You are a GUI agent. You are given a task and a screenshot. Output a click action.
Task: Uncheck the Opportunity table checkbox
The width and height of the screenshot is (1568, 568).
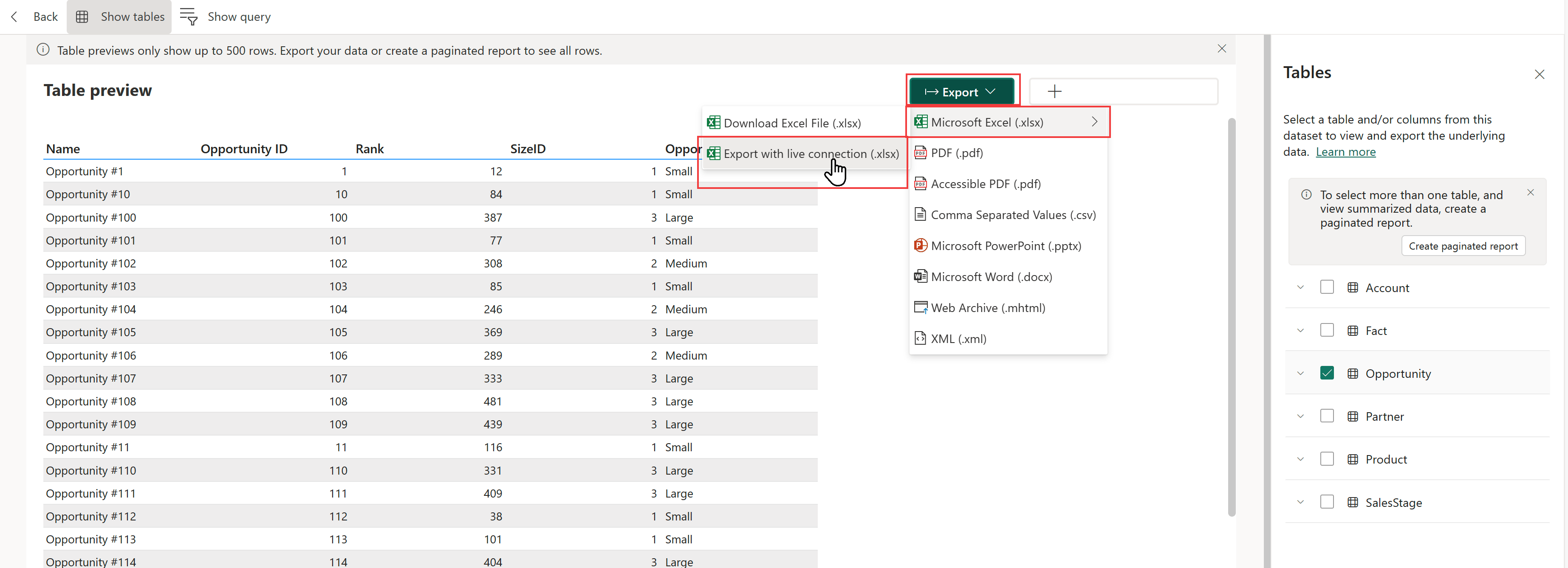point(1328,373)
